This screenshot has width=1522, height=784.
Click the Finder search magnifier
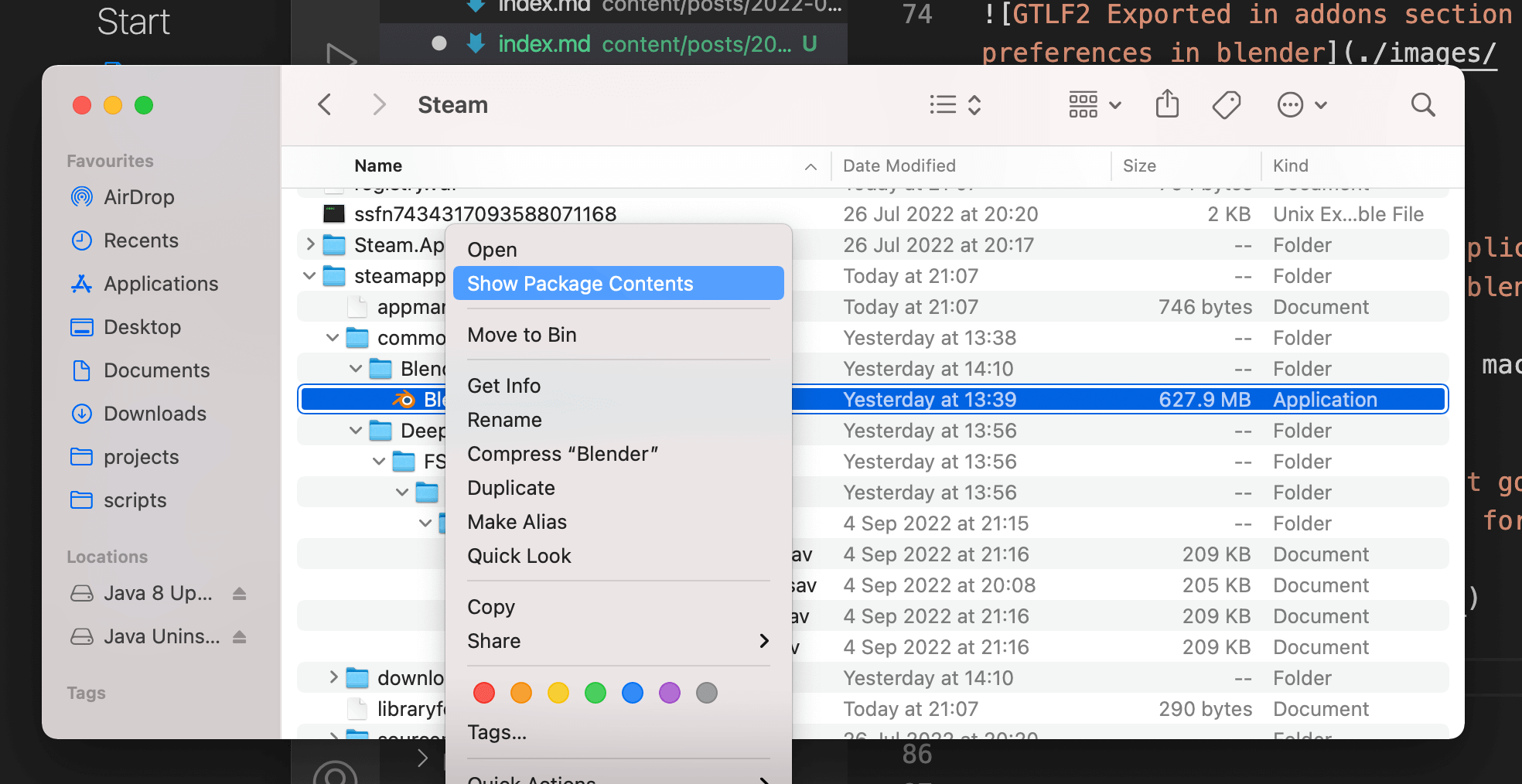click(x=1423, y=104)
